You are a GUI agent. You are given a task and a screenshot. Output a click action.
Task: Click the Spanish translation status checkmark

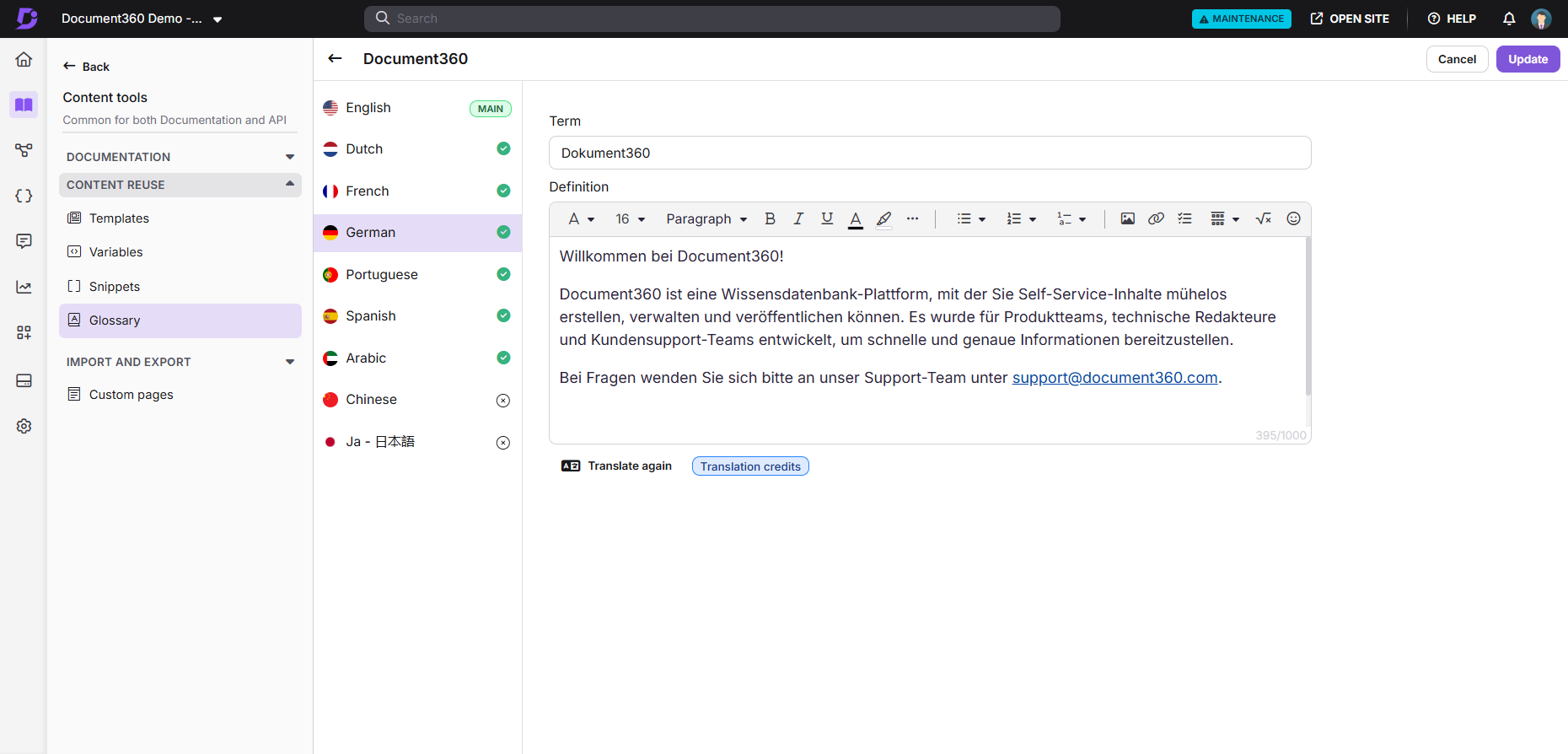pyautogui.click(x=503, y=315)
